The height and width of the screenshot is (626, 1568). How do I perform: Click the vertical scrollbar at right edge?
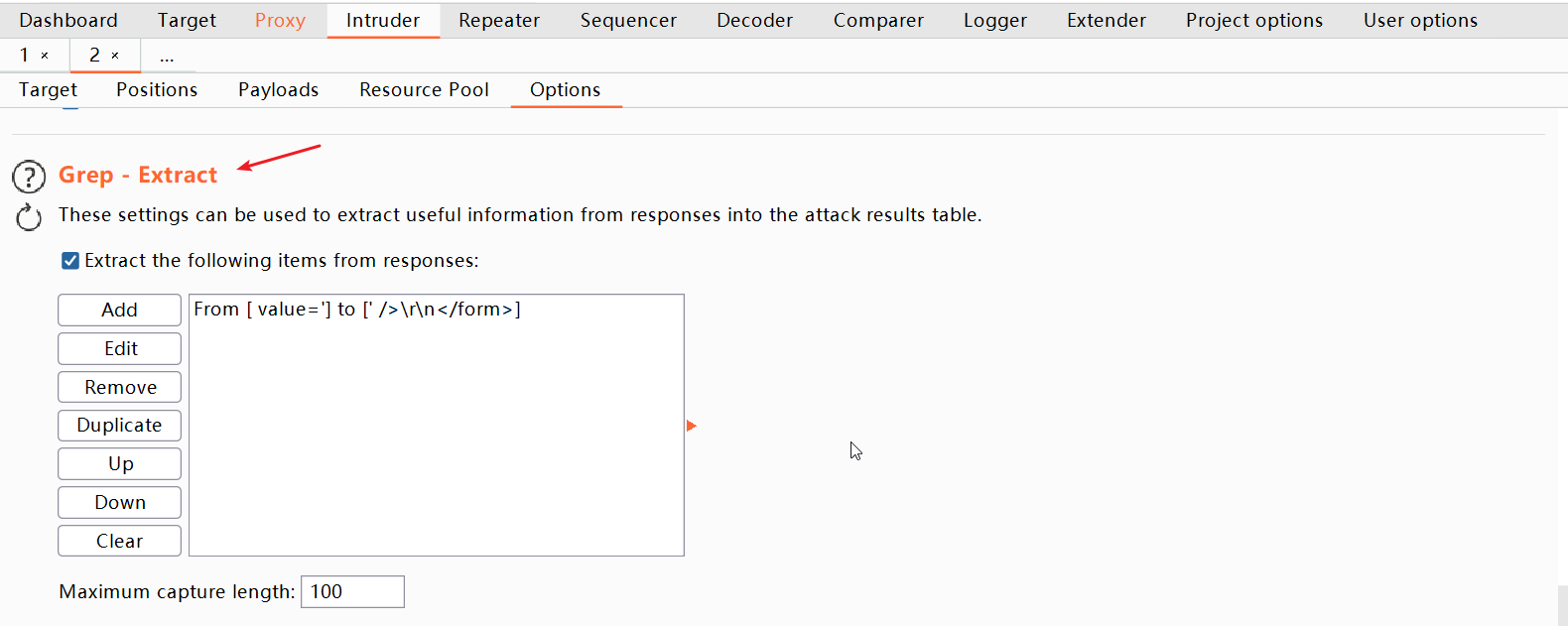coord(1562,605)
